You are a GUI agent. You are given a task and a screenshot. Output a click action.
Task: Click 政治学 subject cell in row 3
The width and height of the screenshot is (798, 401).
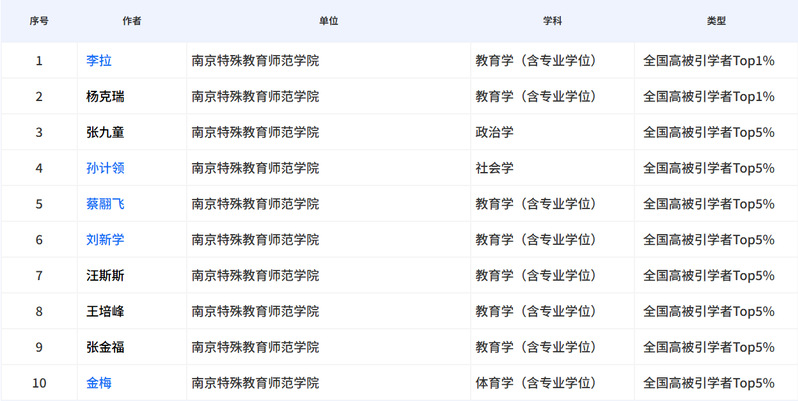click(x=495, y=132)
